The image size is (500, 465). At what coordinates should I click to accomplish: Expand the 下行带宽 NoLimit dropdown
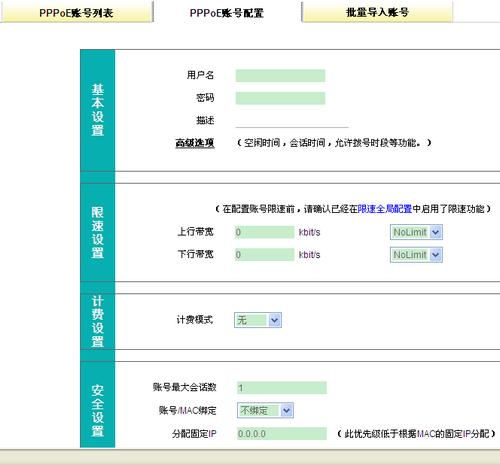point(416,255)
